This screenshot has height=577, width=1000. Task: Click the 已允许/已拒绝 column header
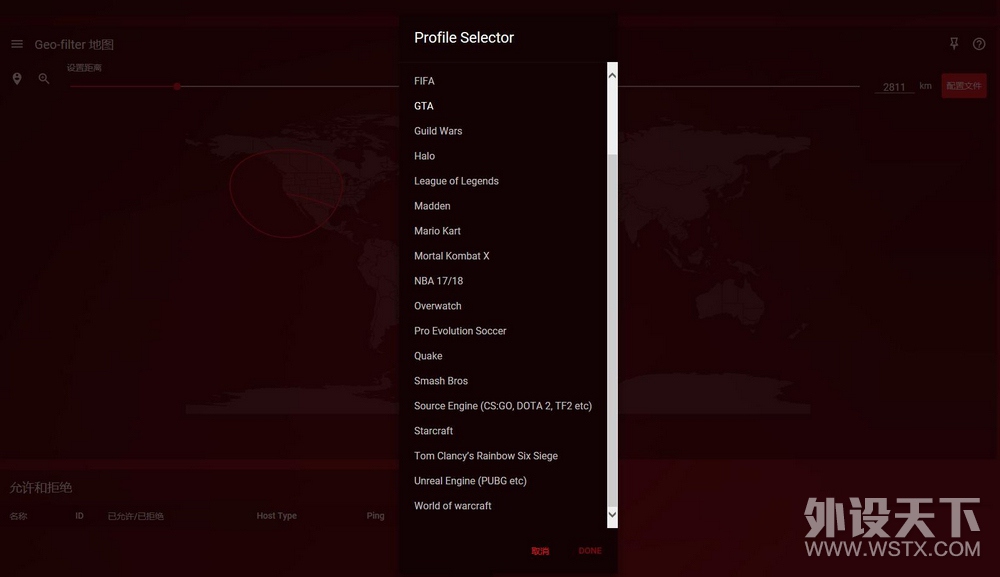[135, 516]
